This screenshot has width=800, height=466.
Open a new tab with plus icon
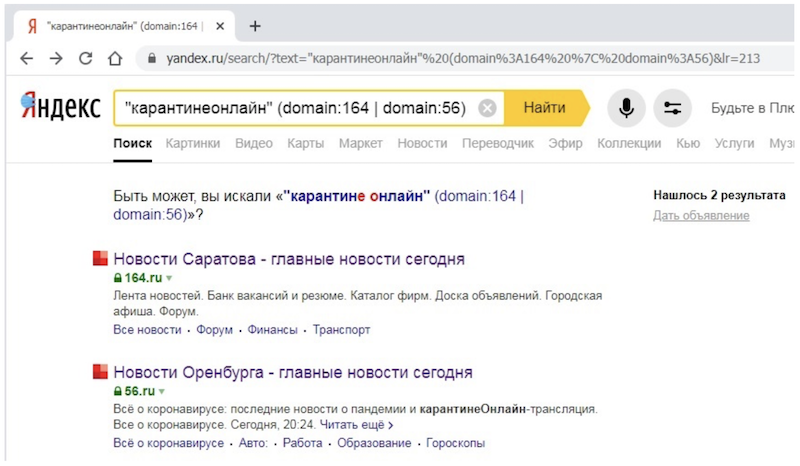click(x=255, y=26)
